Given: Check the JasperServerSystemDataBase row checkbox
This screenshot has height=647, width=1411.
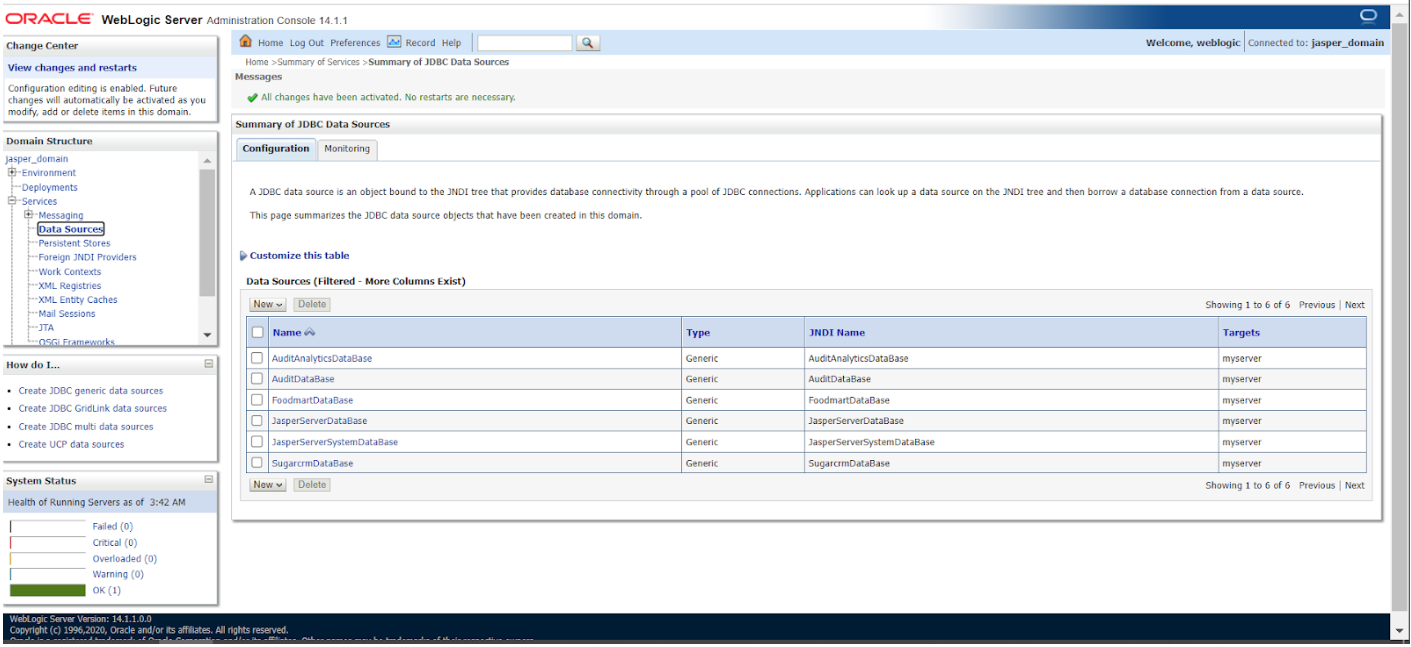Looking at the screenshot, I should point(257,442).
